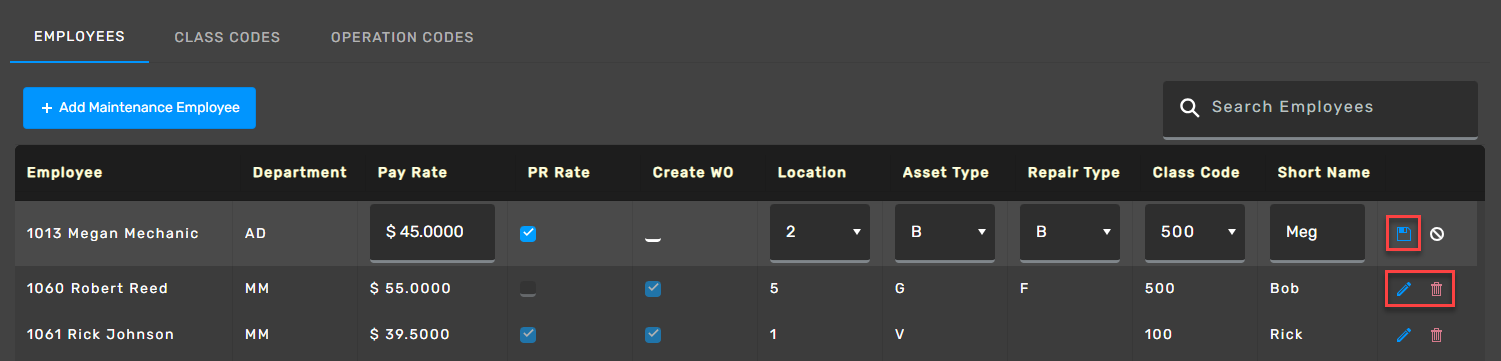Toggle PR Rate checkbox for Megan Mechanic

[528, 233]
